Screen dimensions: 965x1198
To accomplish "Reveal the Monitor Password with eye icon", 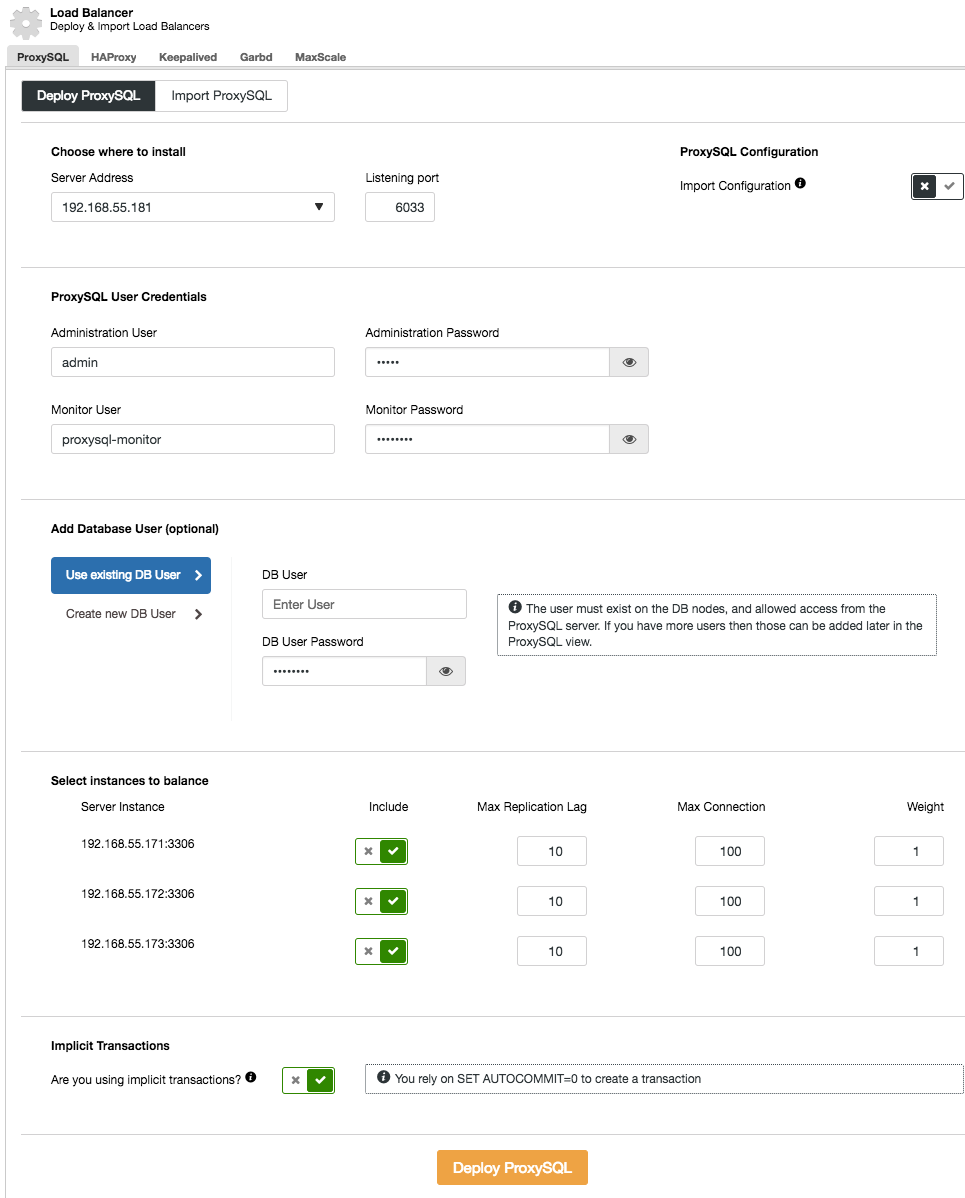I will coord(629,439).
